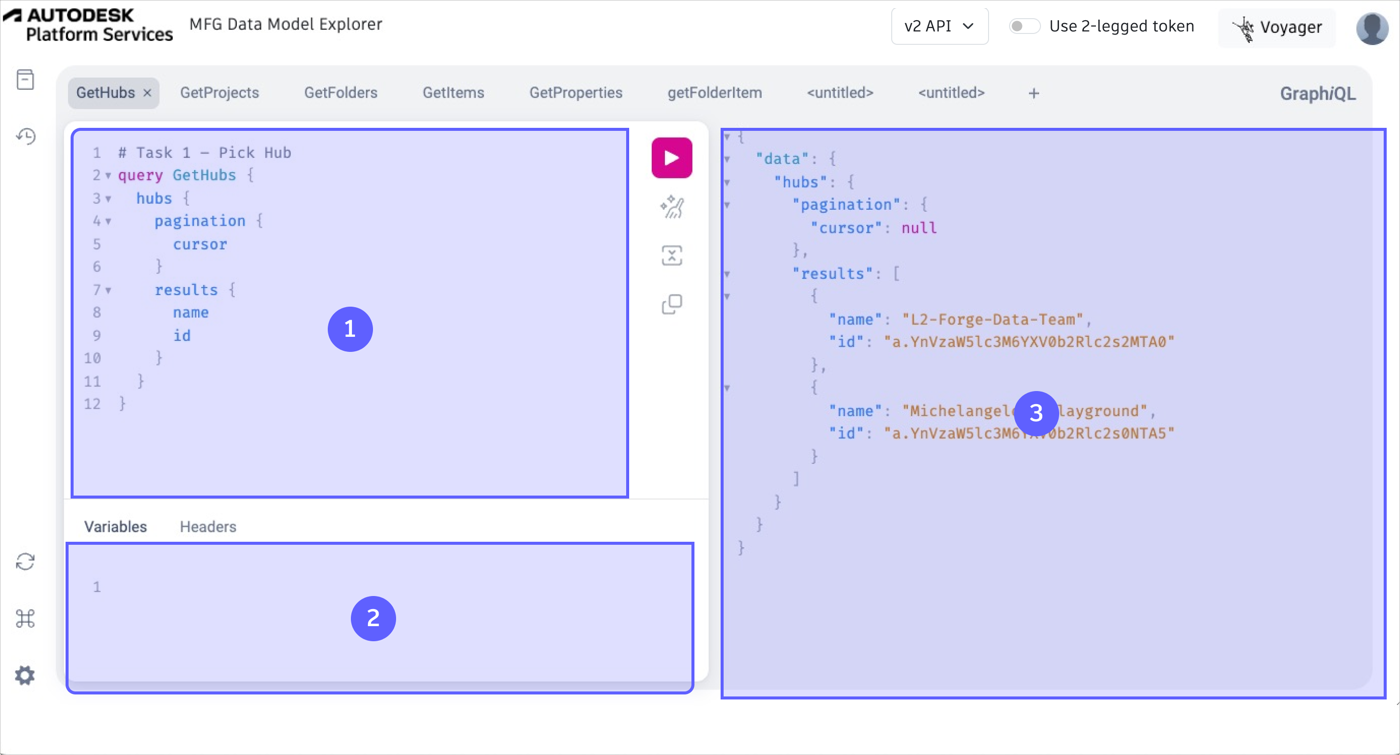The height and width of the screenshot is (755, 1400).
Task: Switch to the getFolderItem tab
Action: coord(715,93)
